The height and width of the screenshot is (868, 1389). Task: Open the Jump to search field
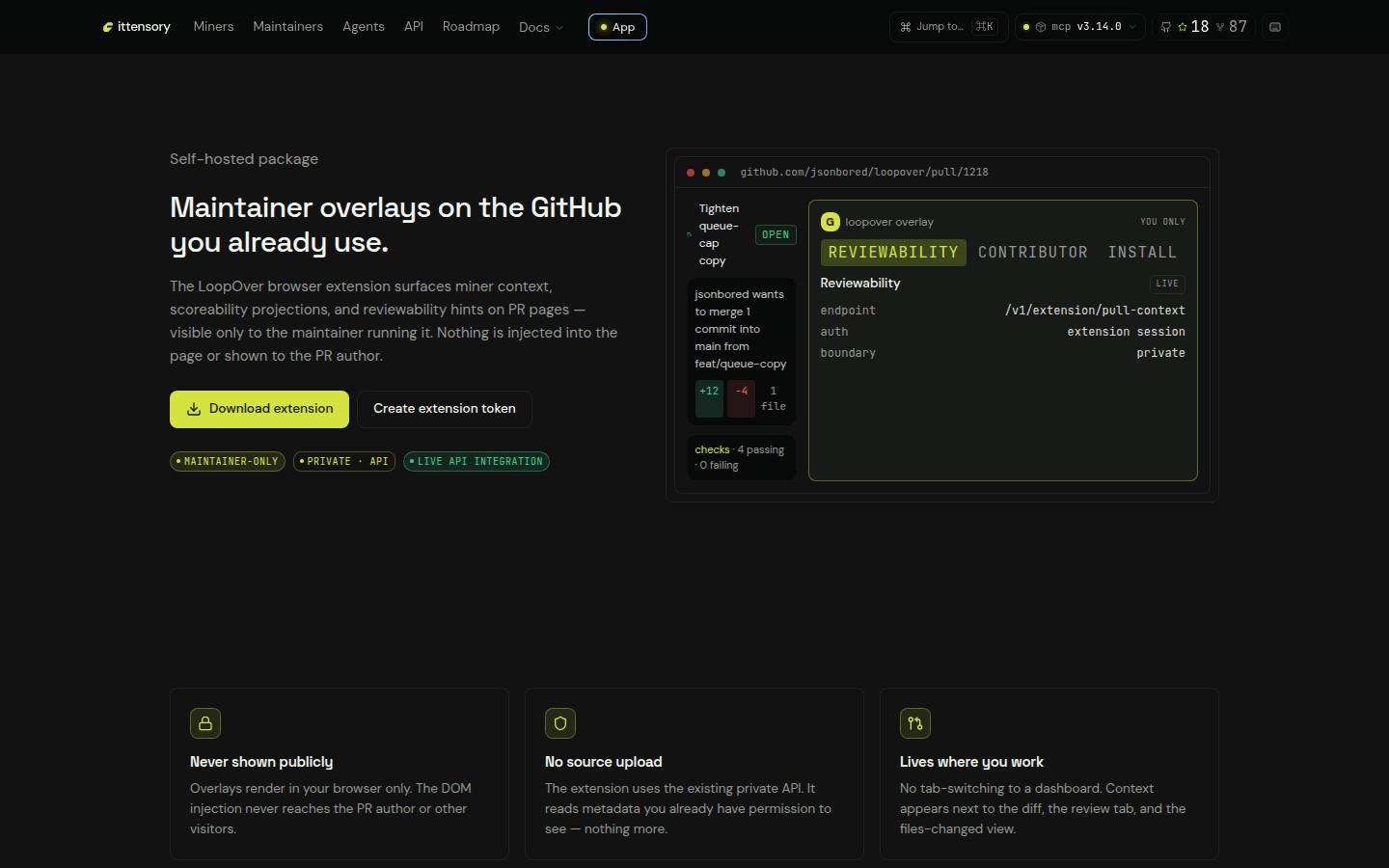948,27
